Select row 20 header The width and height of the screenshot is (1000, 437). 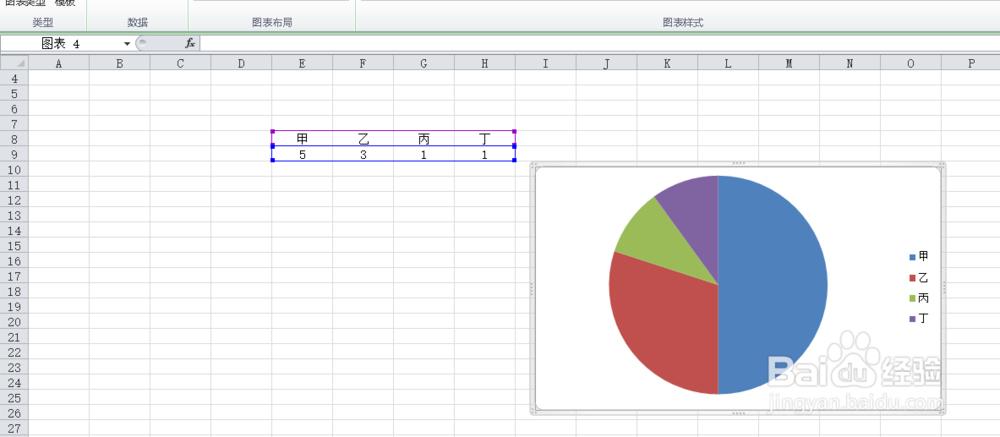click(14, 322)
